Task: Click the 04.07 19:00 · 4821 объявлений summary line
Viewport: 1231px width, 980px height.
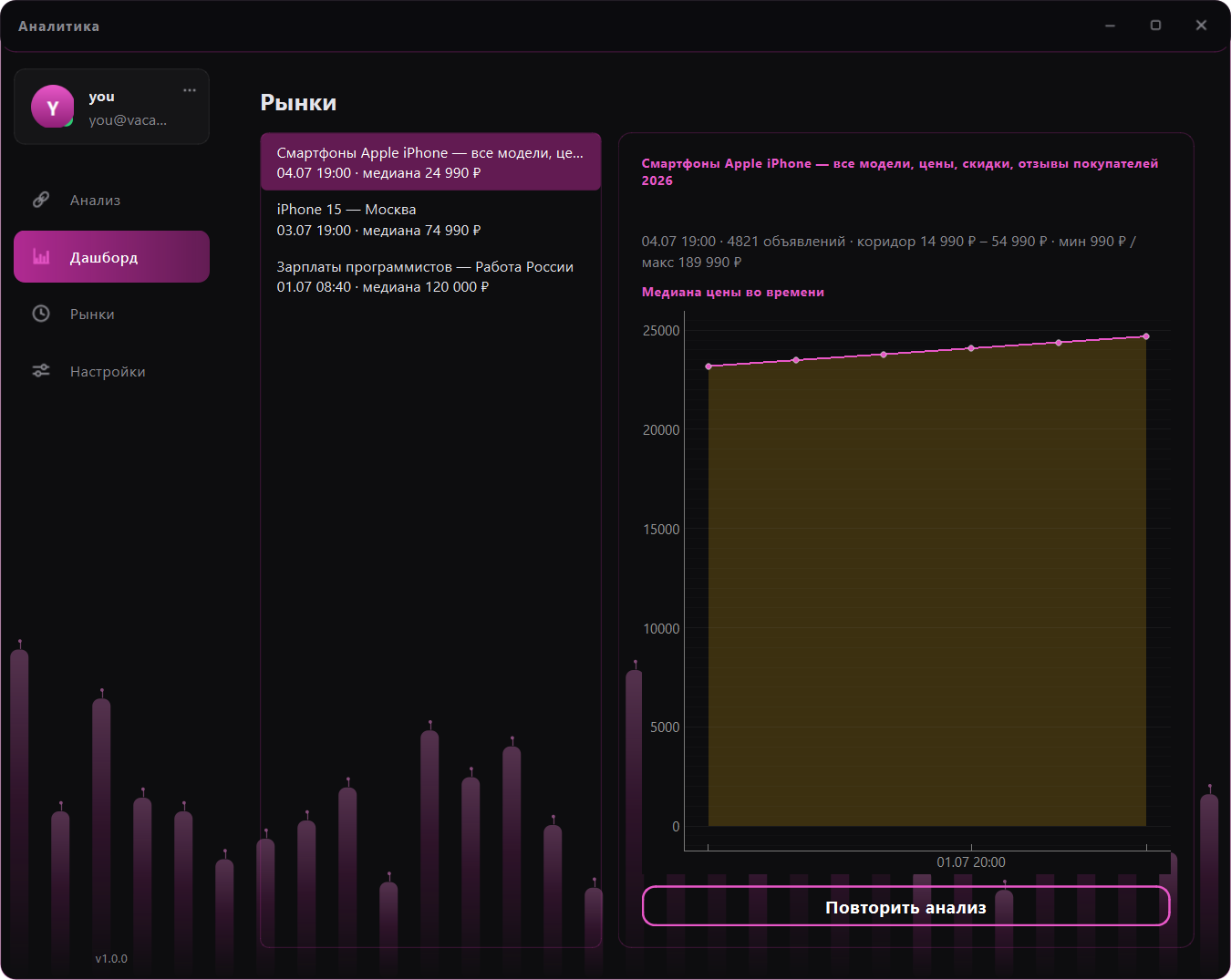Action: point(889,252)
